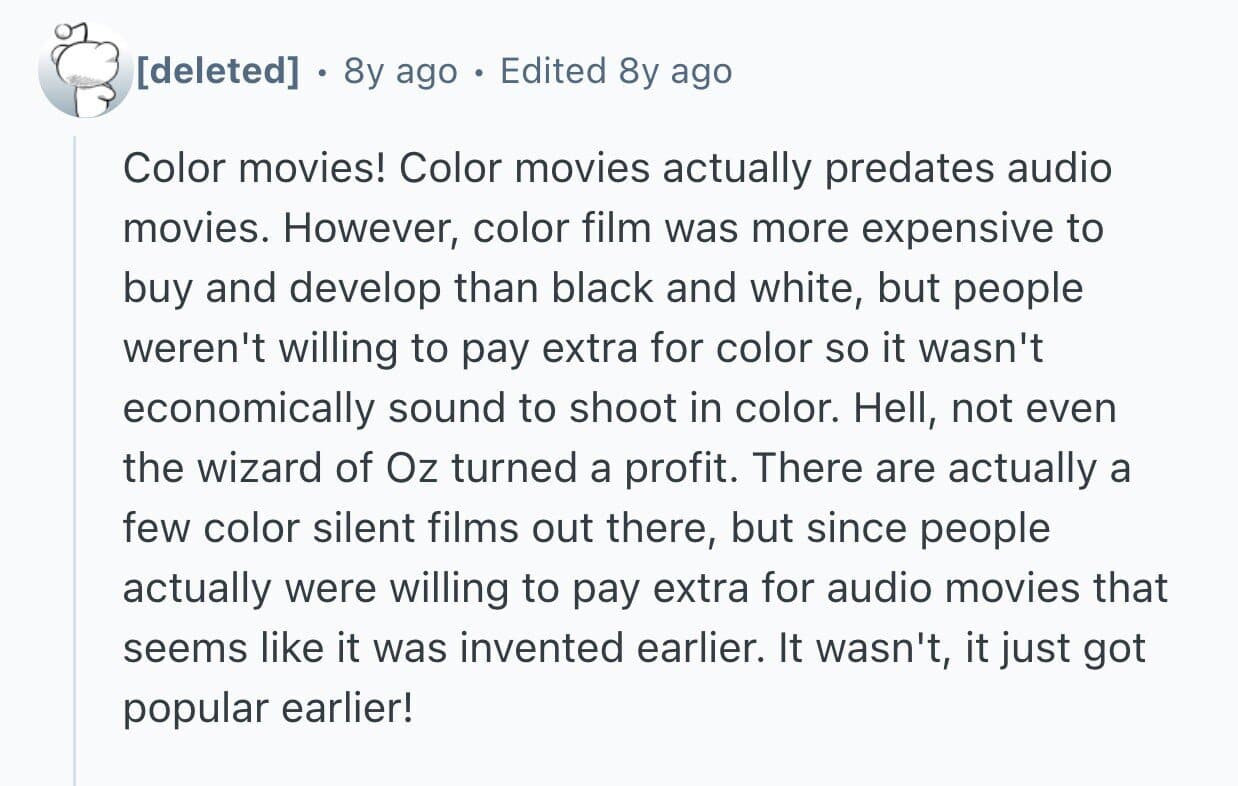Image resolution: width=1238 pixels, height=786 pixels.
Task: Open the "8y ago" timestamp permalink
Action: (400, 71)
